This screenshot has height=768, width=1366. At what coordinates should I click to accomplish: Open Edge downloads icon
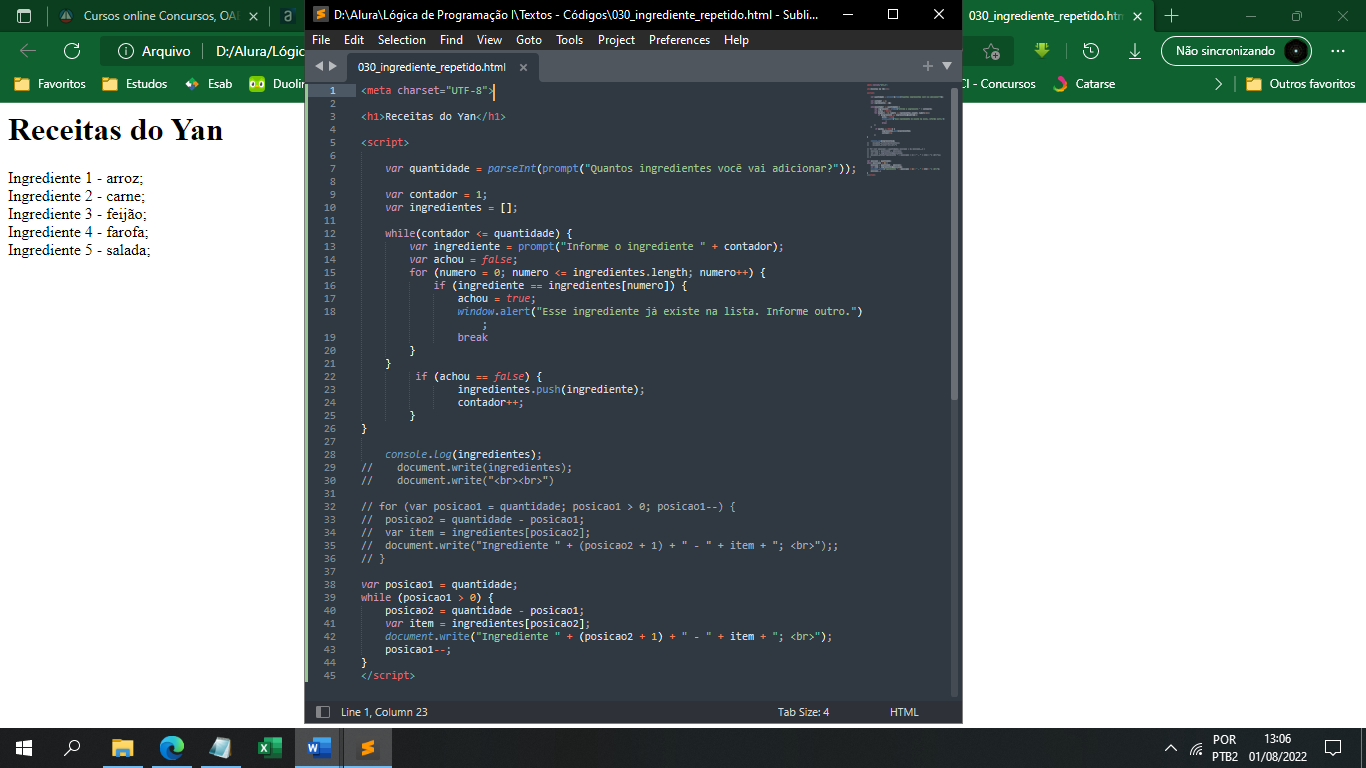[1135, 51]
